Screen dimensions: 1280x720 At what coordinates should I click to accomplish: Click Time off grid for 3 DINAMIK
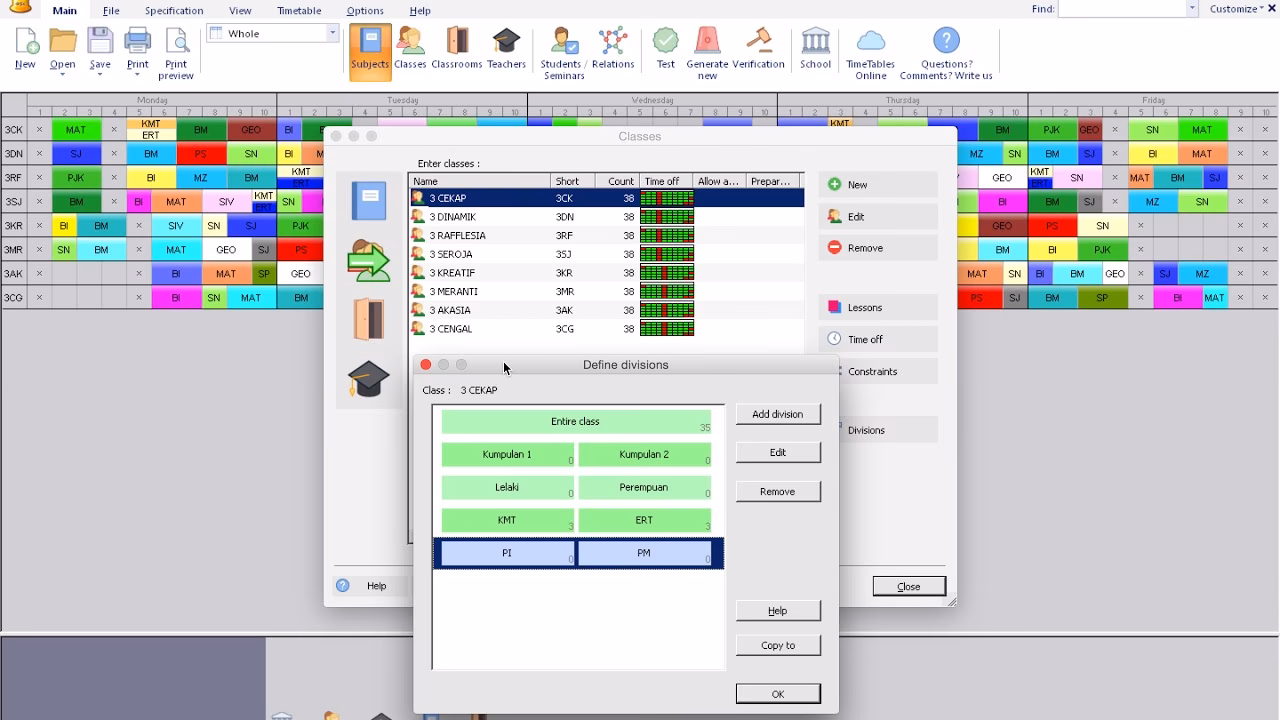tap(667, 217)
